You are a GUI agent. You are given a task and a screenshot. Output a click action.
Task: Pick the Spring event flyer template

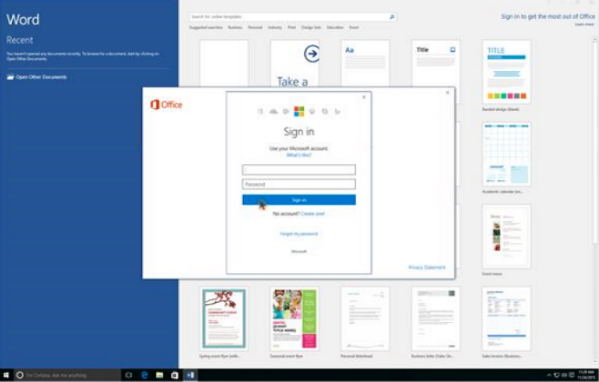tap(224, 319)
